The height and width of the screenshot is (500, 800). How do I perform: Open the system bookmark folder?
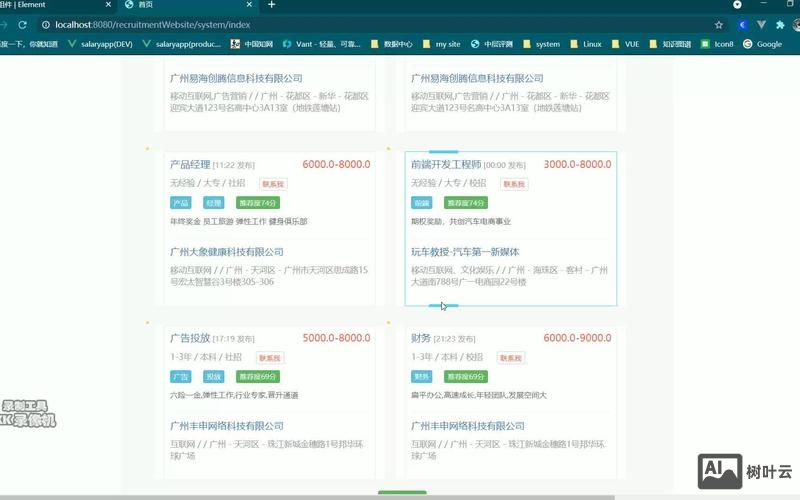[541, 44]
